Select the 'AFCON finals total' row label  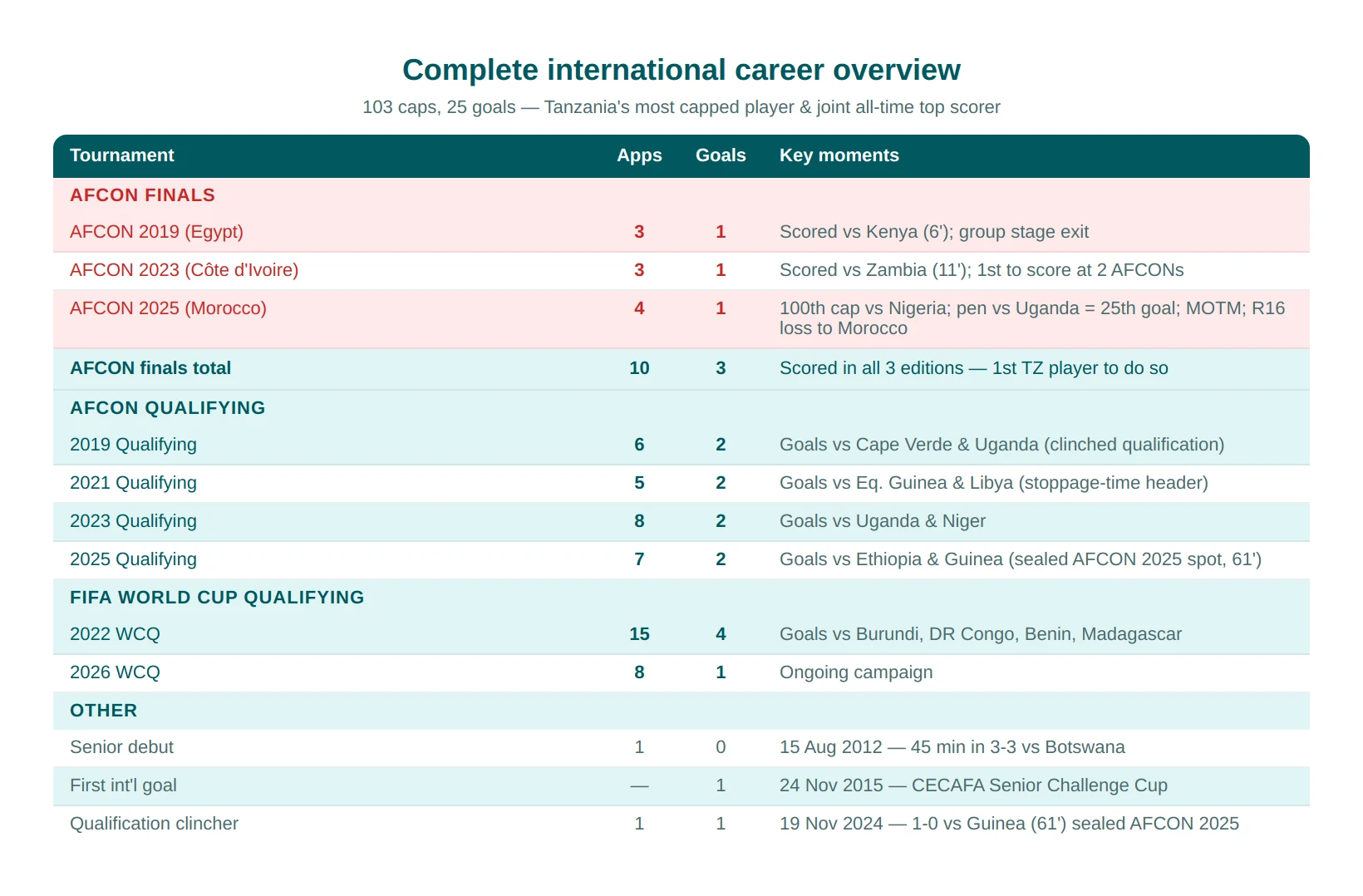coord(150,368)
